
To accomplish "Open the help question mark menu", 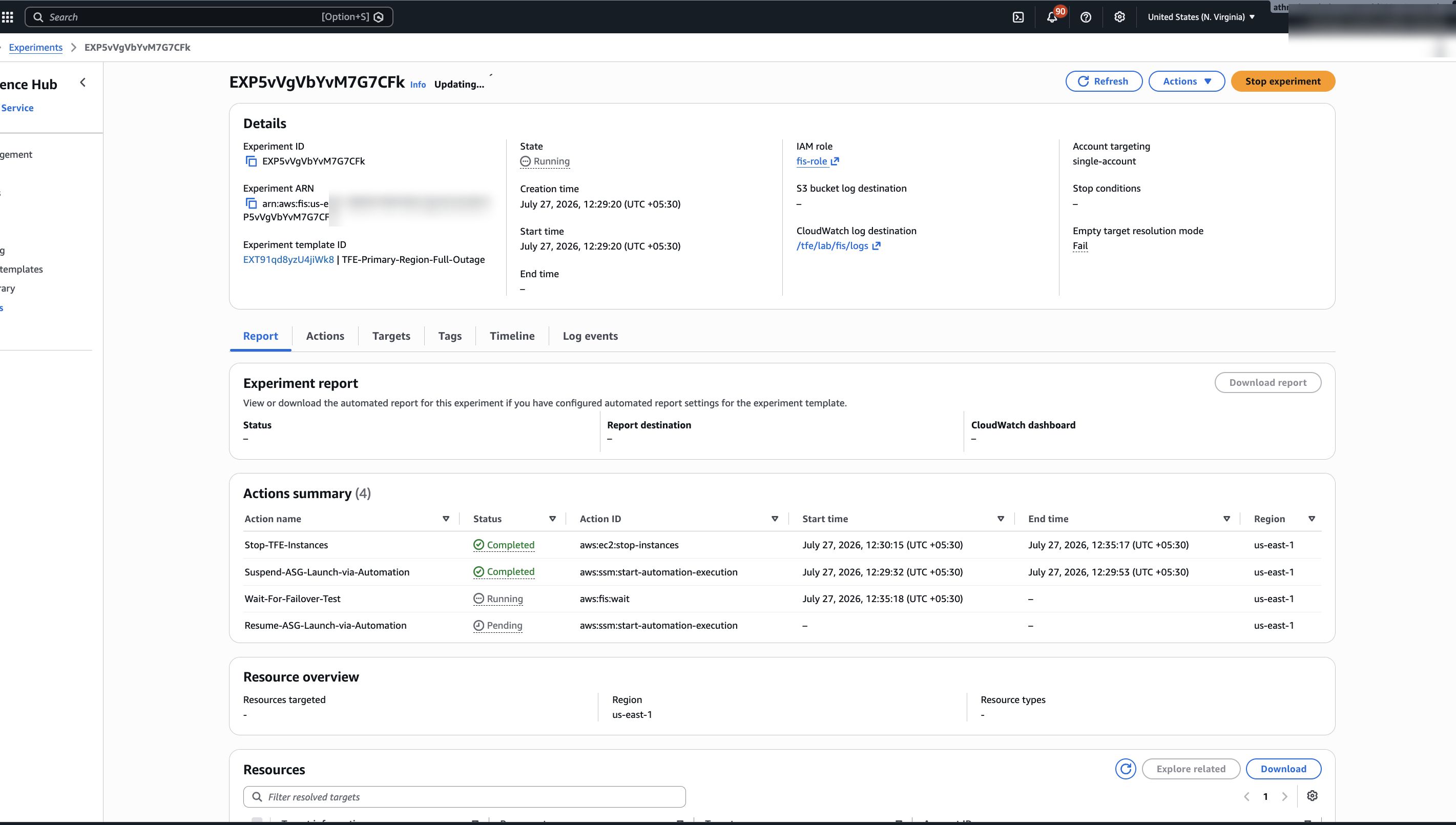I will tap(1086, 17).
